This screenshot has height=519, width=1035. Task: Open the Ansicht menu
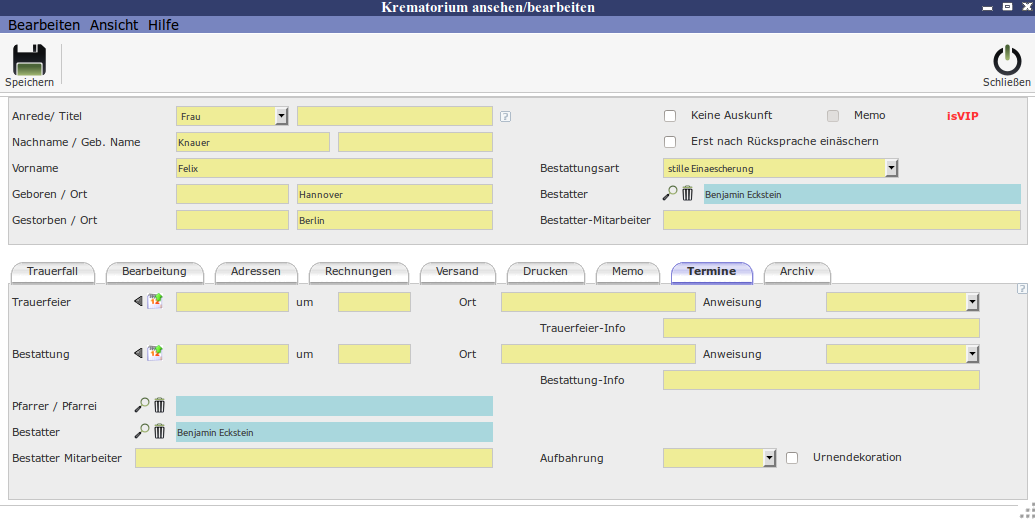coord(114,25)
